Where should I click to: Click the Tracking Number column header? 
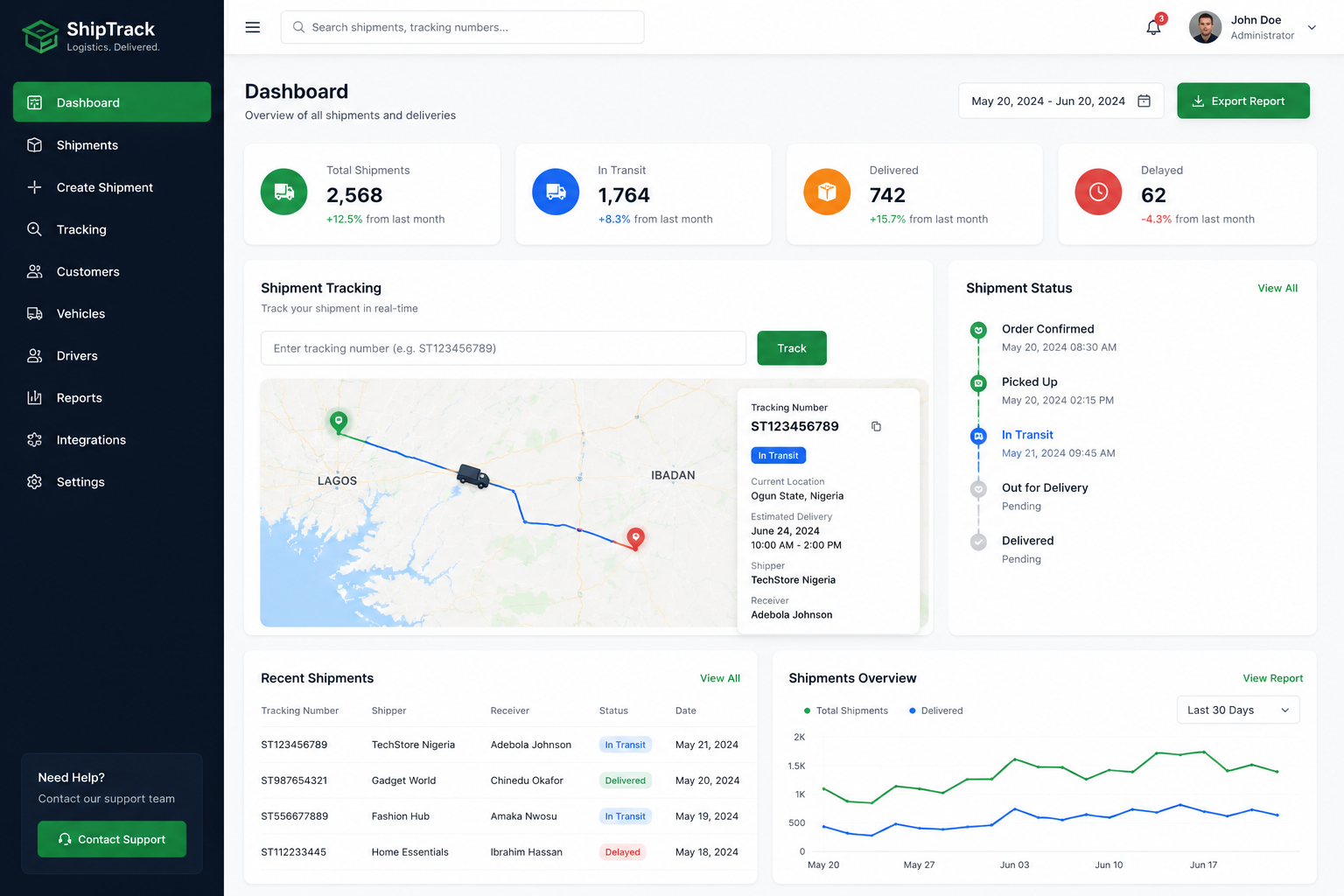coord(299,710)
